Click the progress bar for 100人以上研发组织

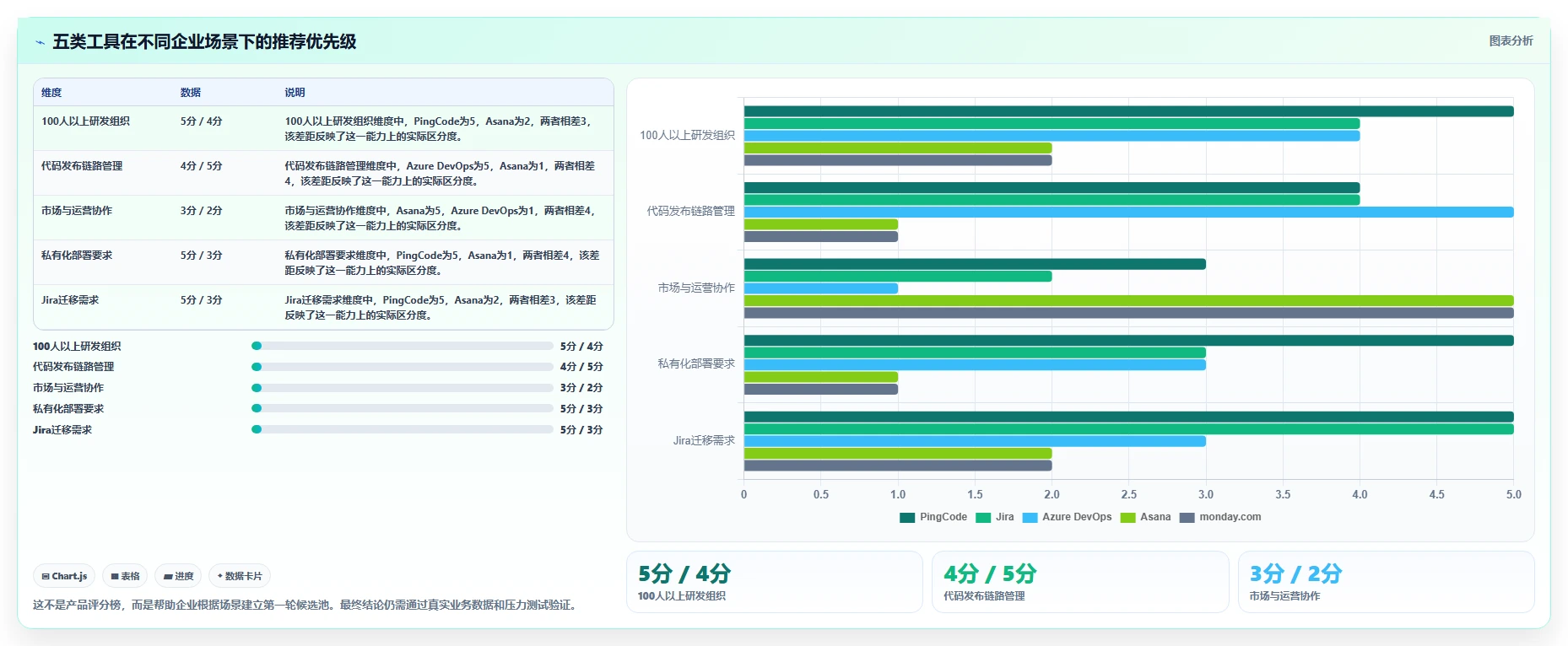pyautogui.click(x=403, y=346)
